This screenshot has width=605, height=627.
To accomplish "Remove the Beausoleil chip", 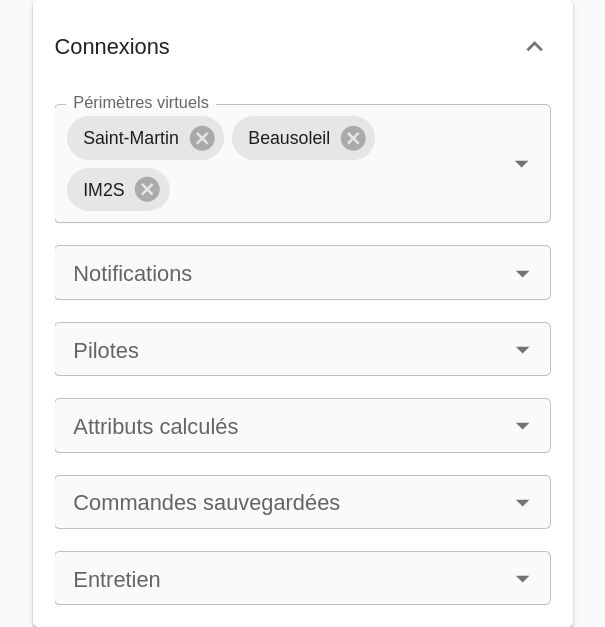I will [353, 138].
